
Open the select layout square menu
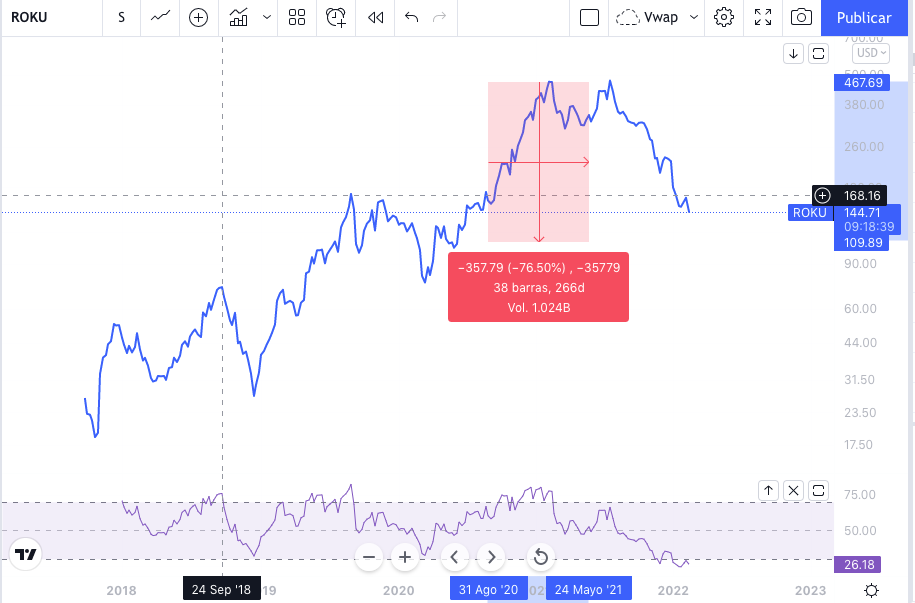pos(589,17)
